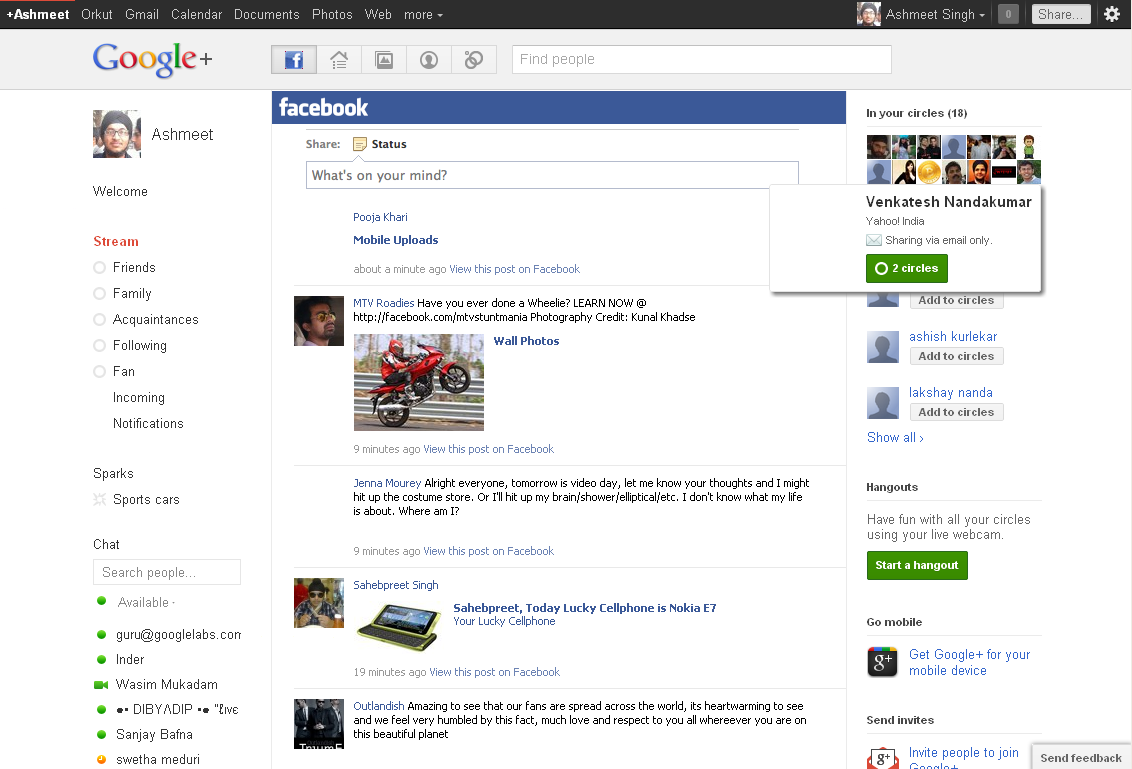Add ashish kurlekar to circles
This screenshot has height=769, width=1132.
click(x=956, y=356)
